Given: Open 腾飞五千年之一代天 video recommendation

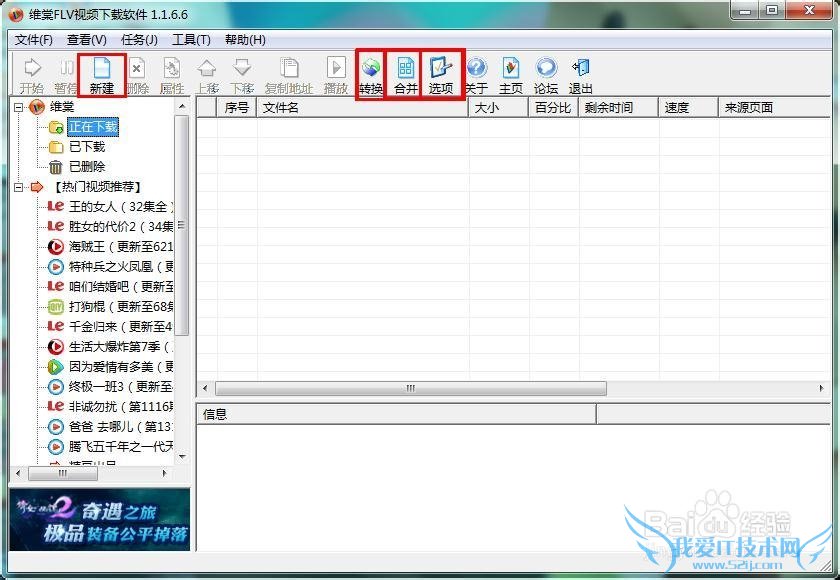Looking at the screenshot, I should (x=121, y=447).
